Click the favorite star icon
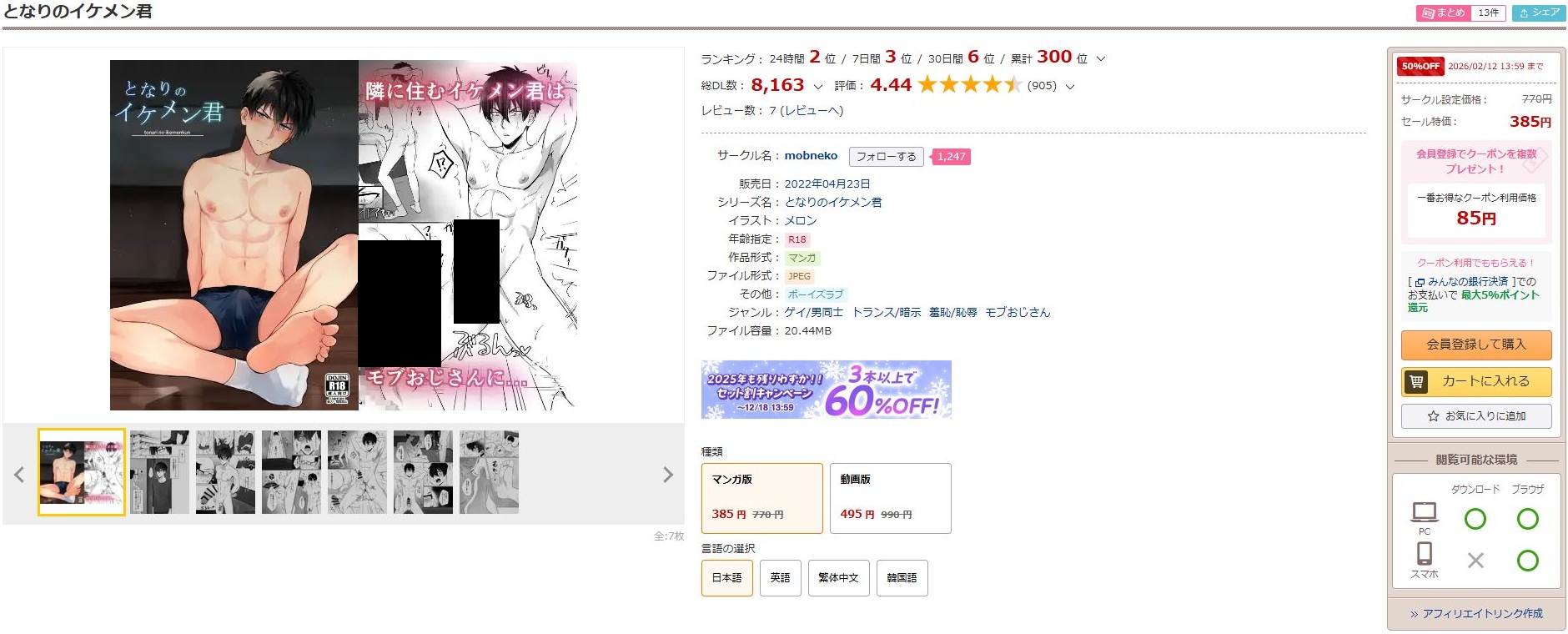 click(x=1433, y=415)
